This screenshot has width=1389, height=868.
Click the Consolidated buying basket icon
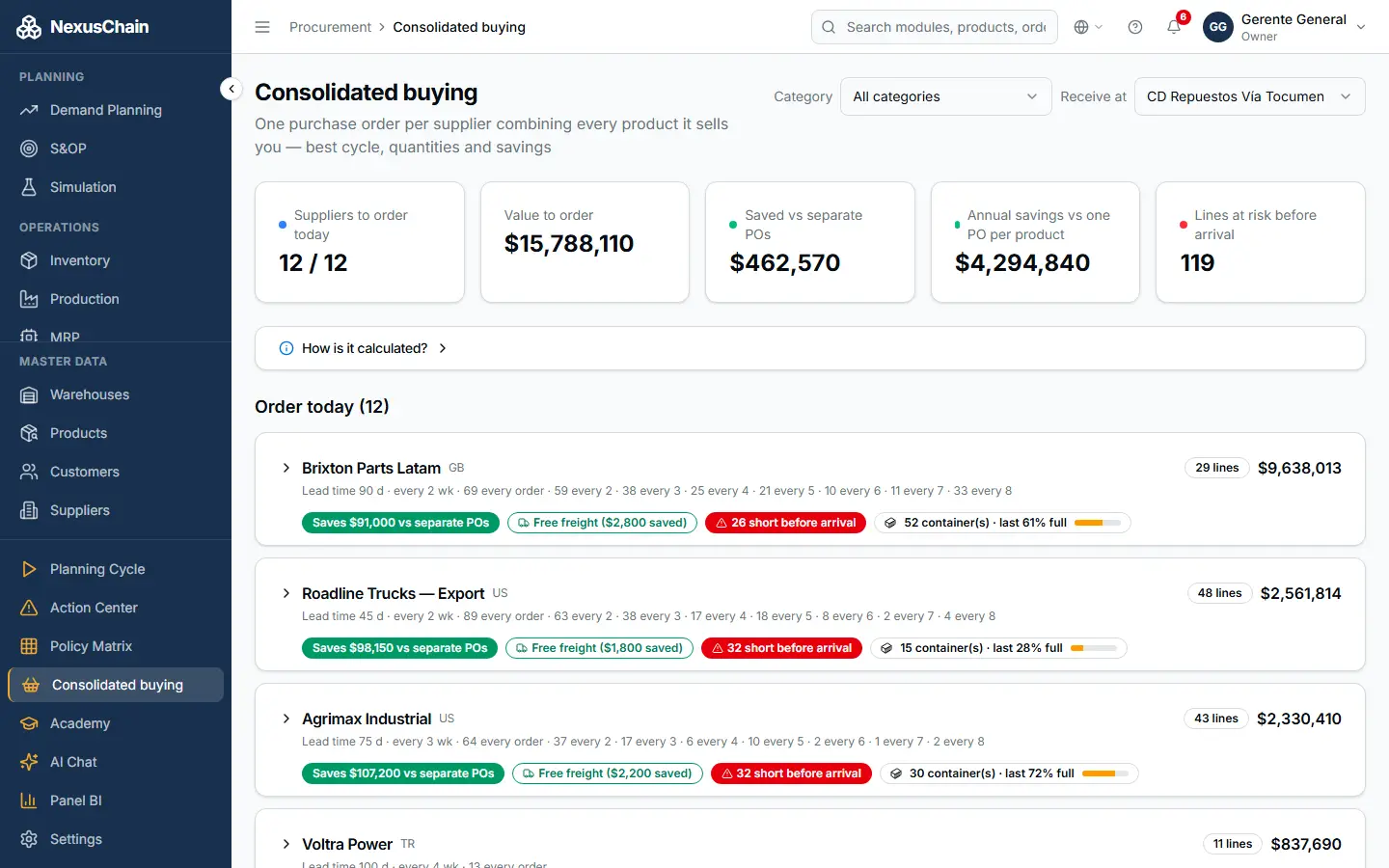31,685
